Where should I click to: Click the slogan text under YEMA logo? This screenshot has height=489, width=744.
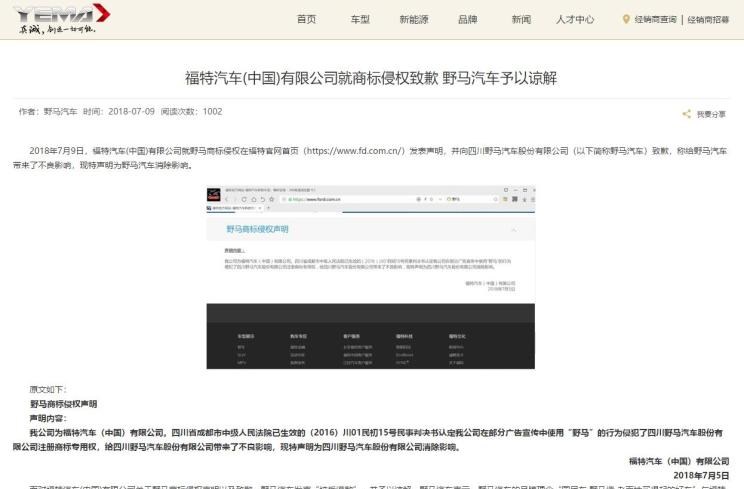pyautogui.click(x=57, y=29)
